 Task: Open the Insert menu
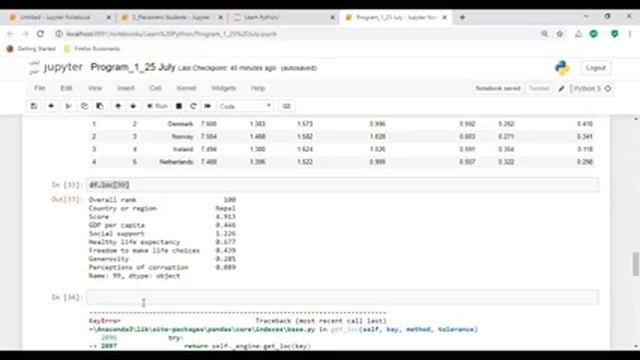coord(126,88)
